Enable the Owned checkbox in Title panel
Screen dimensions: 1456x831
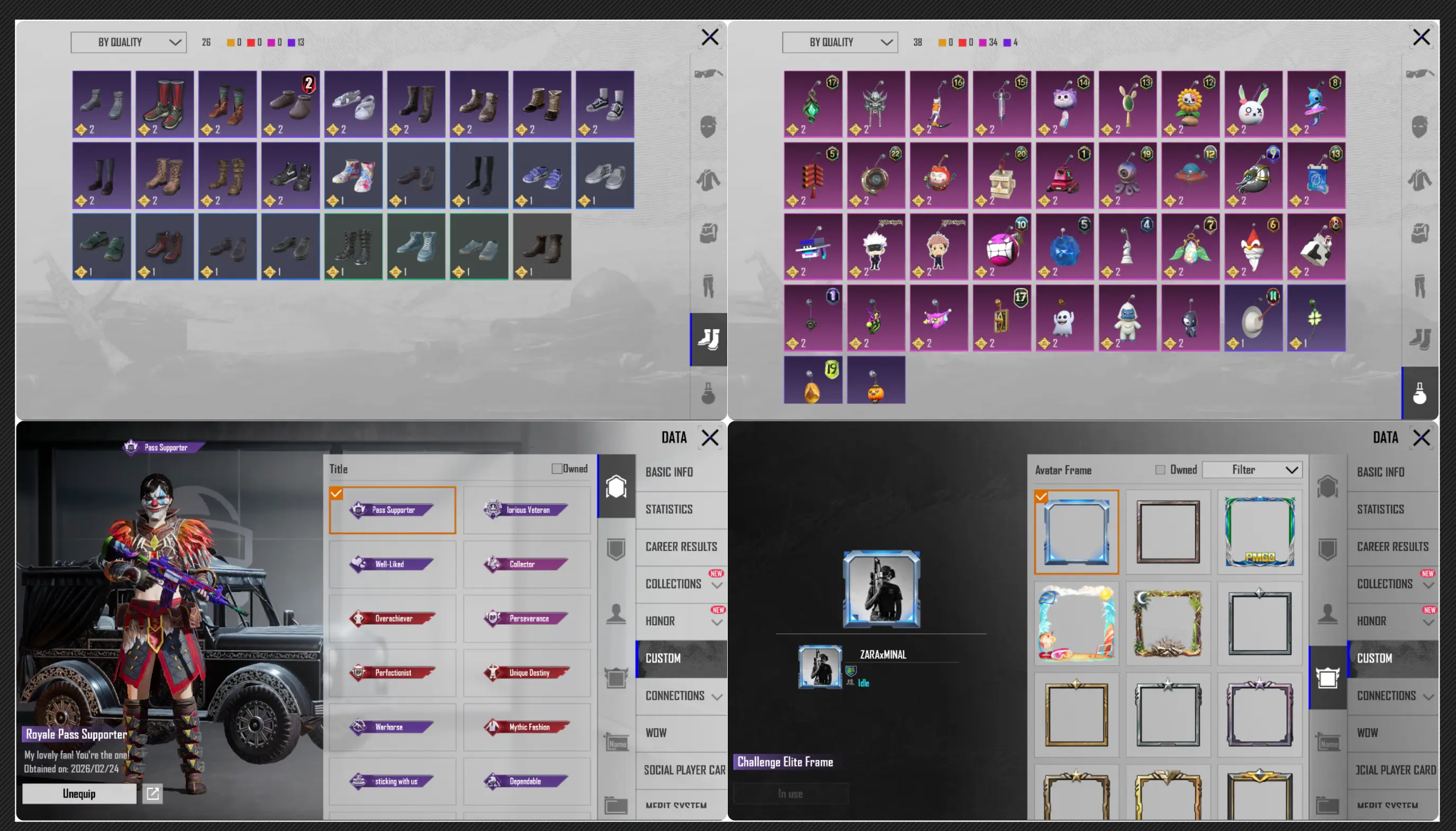557,469
